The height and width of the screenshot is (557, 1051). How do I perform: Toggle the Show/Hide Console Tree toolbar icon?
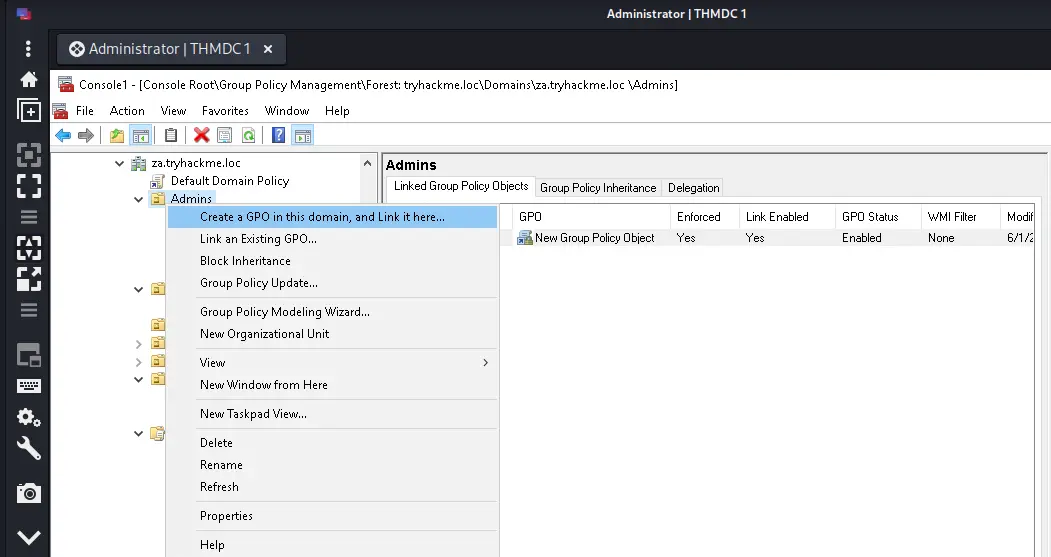[x=141, y=135]
